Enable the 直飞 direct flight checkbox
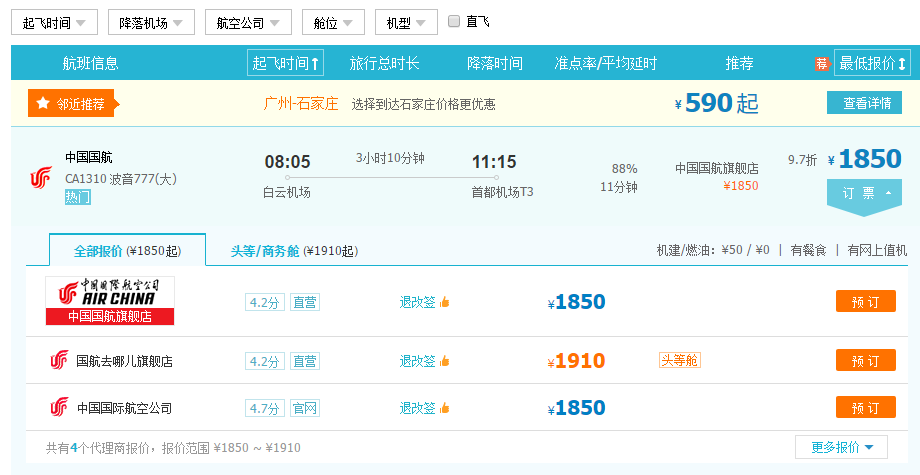The image size is (920, 475). pos(454,22)
